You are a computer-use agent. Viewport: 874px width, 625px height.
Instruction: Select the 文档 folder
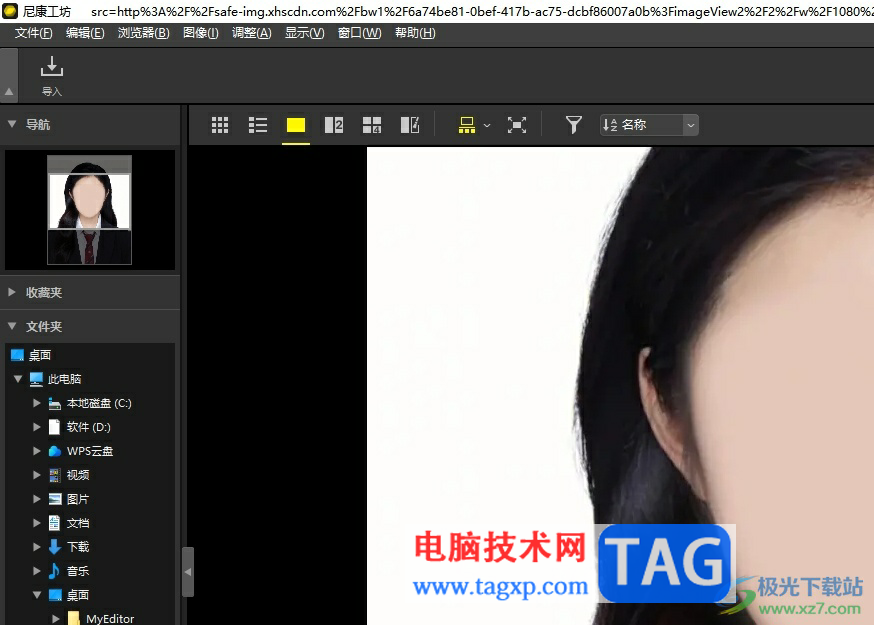77,523
